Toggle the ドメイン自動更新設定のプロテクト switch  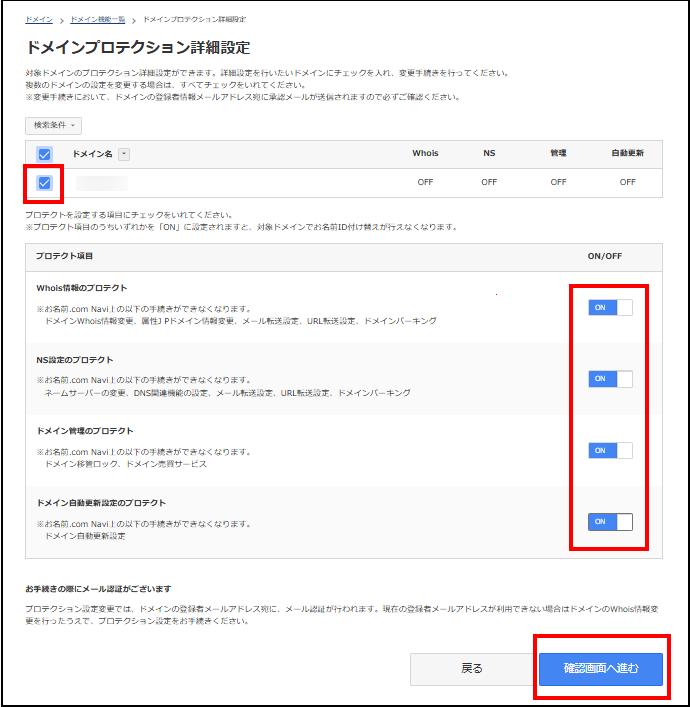(610, 522)
